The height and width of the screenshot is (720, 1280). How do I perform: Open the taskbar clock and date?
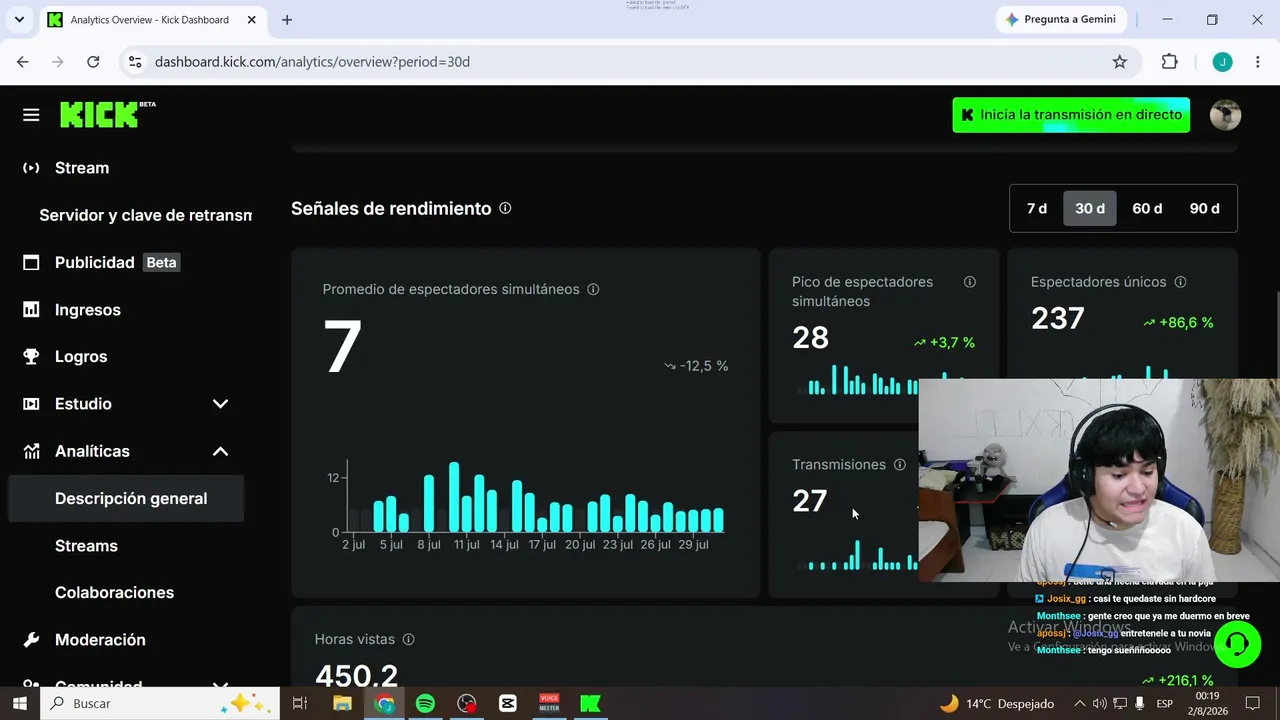[x=1208, y=704]
